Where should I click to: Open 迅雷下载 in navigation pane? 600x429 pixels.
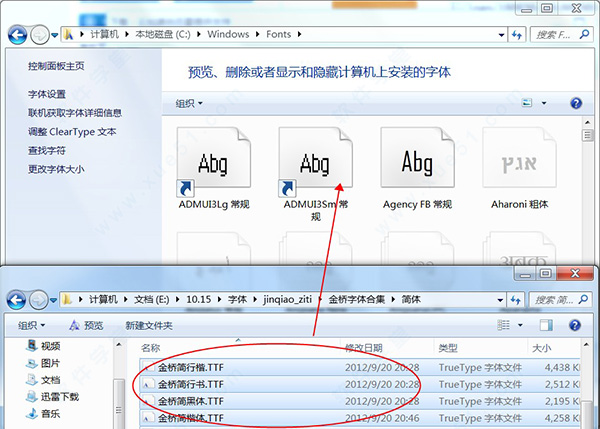52,397
